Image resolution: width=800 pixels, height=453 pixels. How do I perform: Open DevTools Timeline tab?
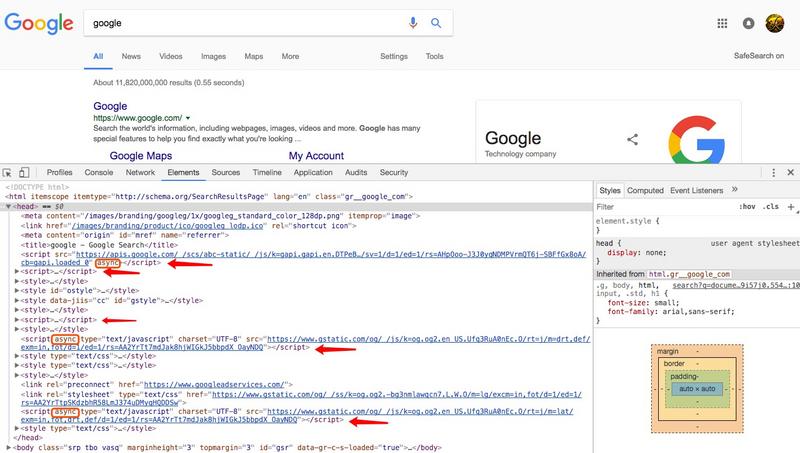pos(267,172)
